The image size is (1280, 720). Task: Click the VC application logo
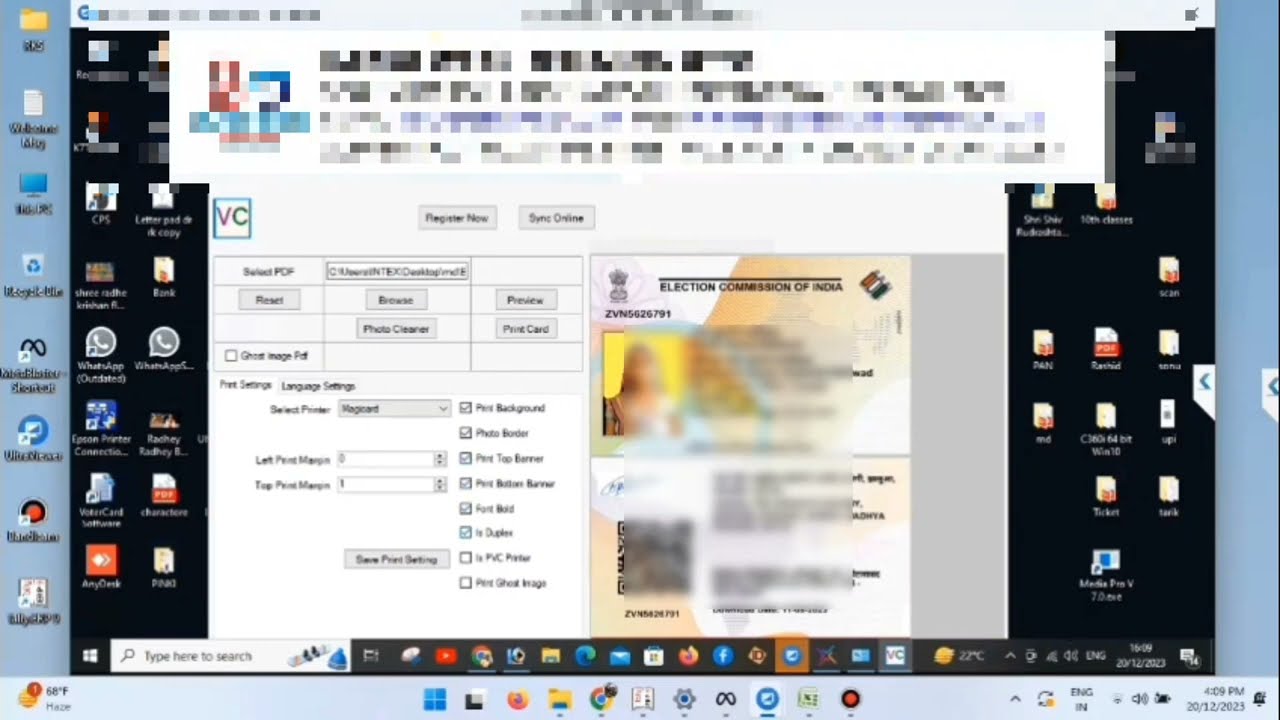(x=232, y=218)
